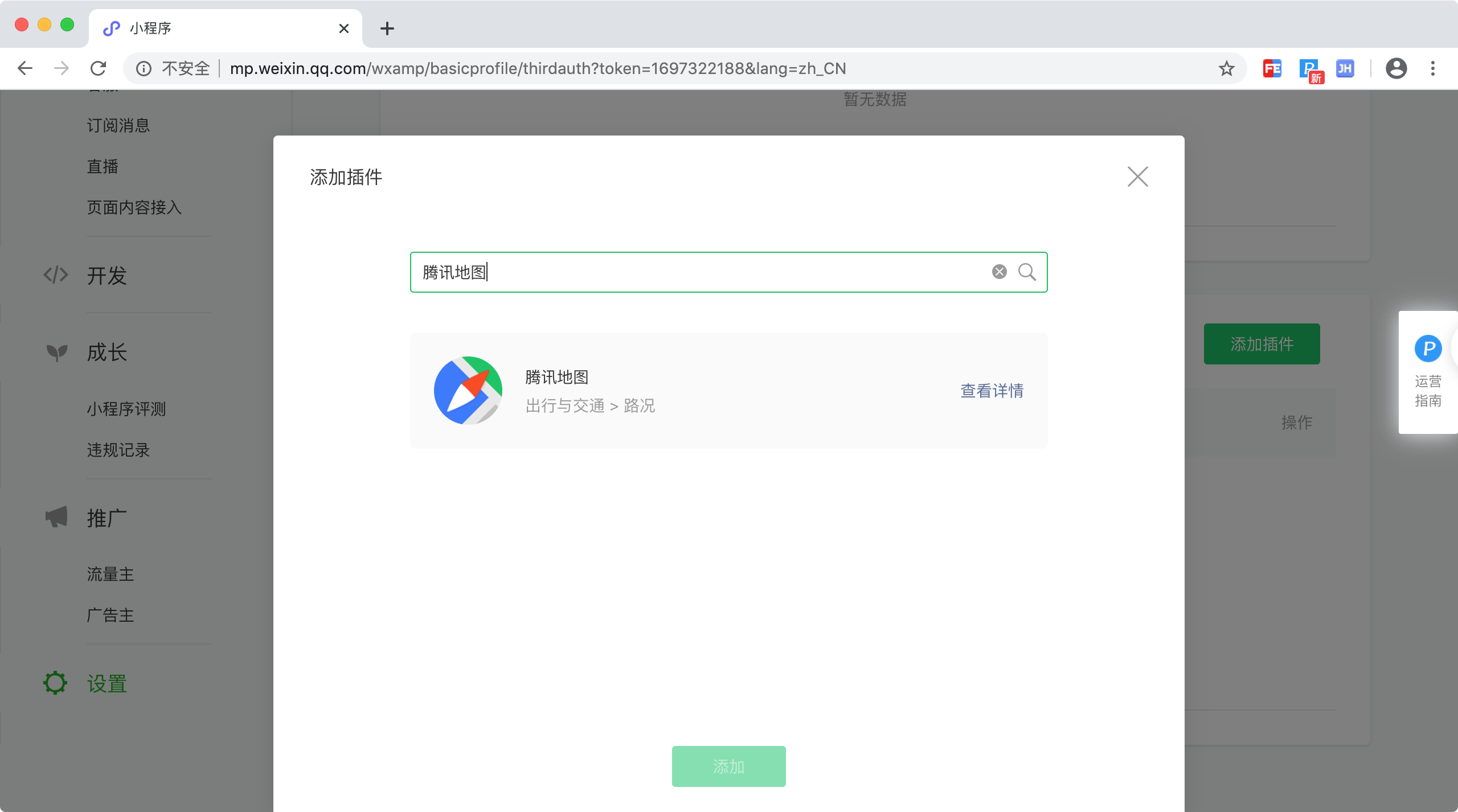The width and height of the screenshot is (1458, 812).
Task: Select 订阅消息 in the sidebar
Action: 118,125
